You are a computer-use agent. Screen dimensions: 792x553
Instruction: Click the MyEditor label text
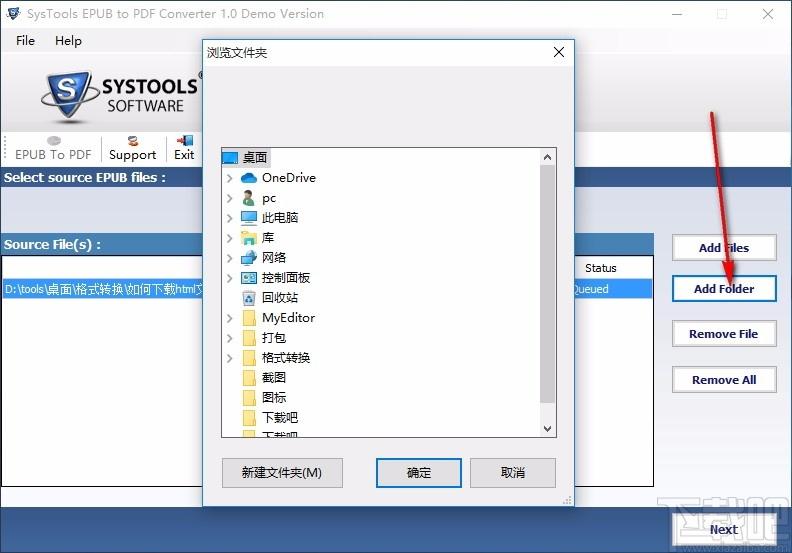click(288, 318)
